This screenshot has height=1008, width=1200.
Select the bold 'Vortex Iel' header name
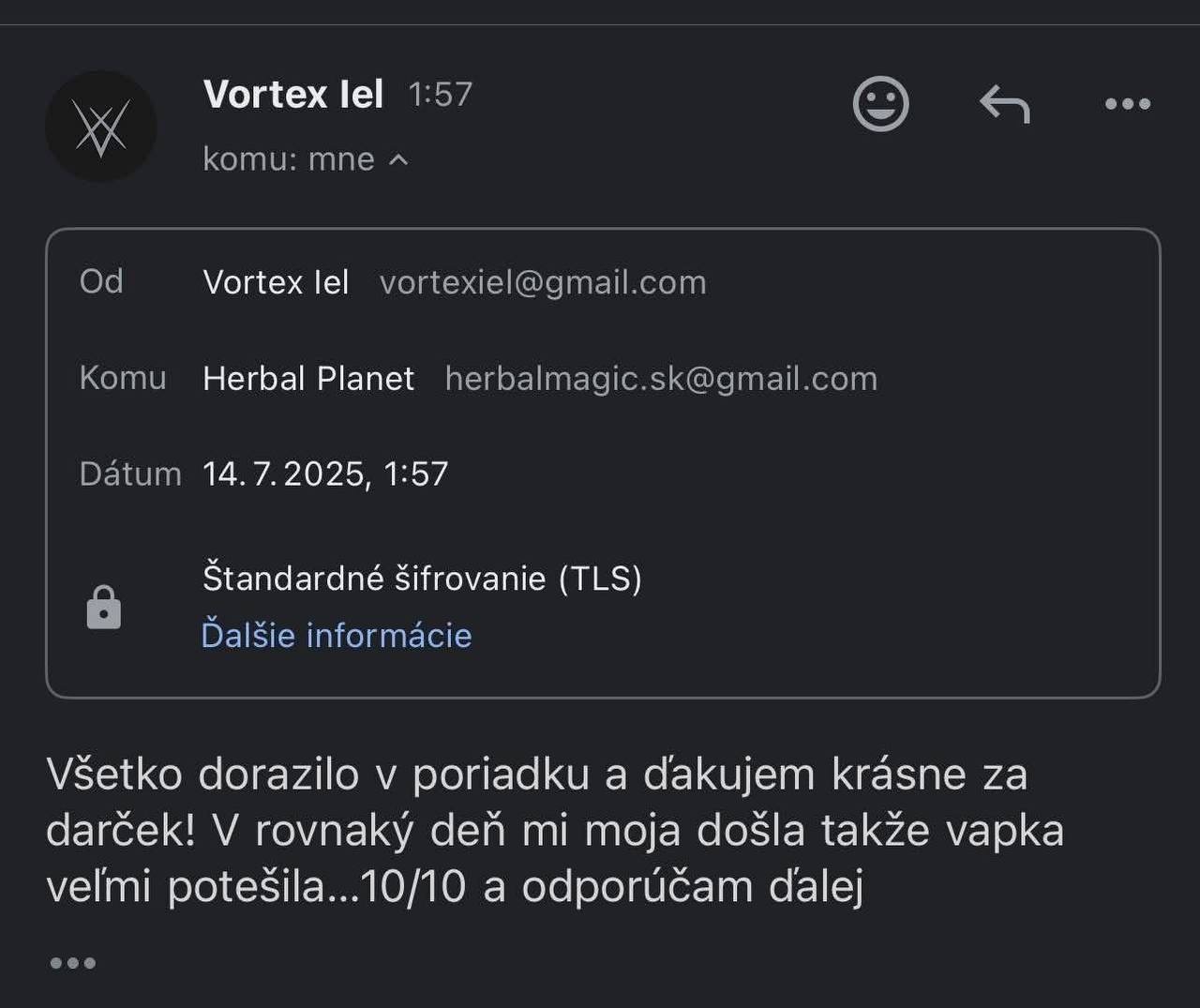click(x=292, y=94)
